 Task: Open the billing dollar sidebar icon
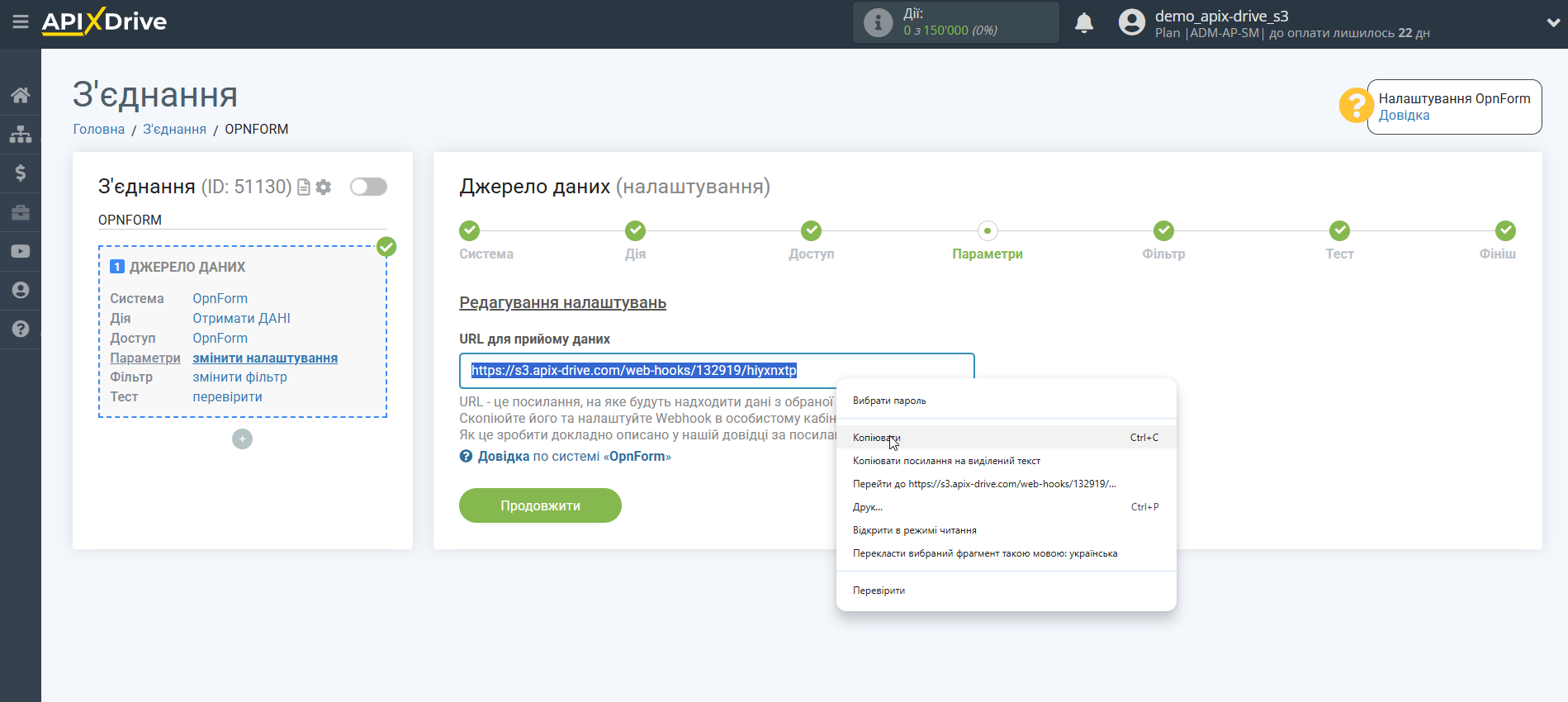(21, 173)
